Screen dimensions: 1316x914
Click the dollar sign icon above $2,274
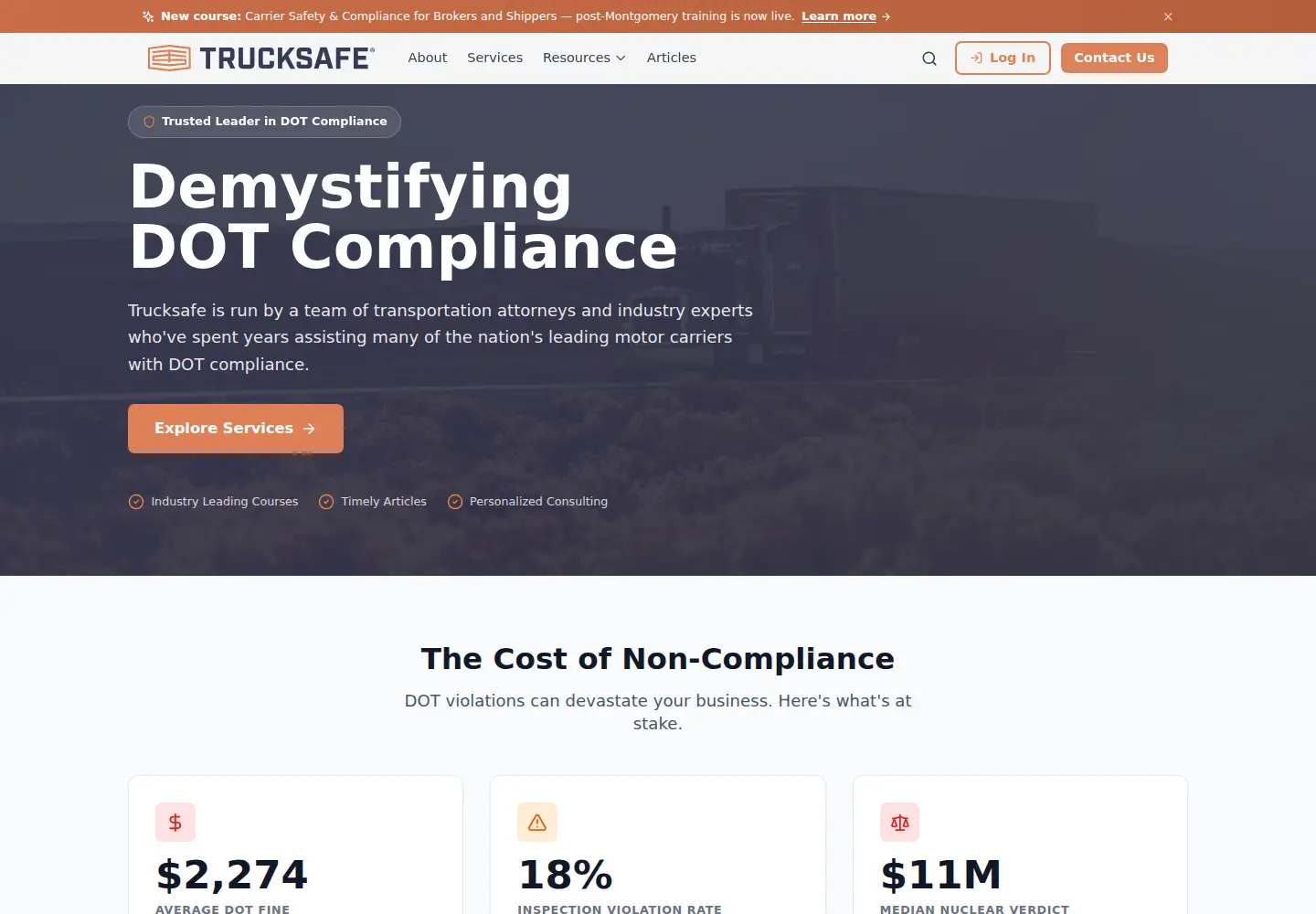pos(175,823)
